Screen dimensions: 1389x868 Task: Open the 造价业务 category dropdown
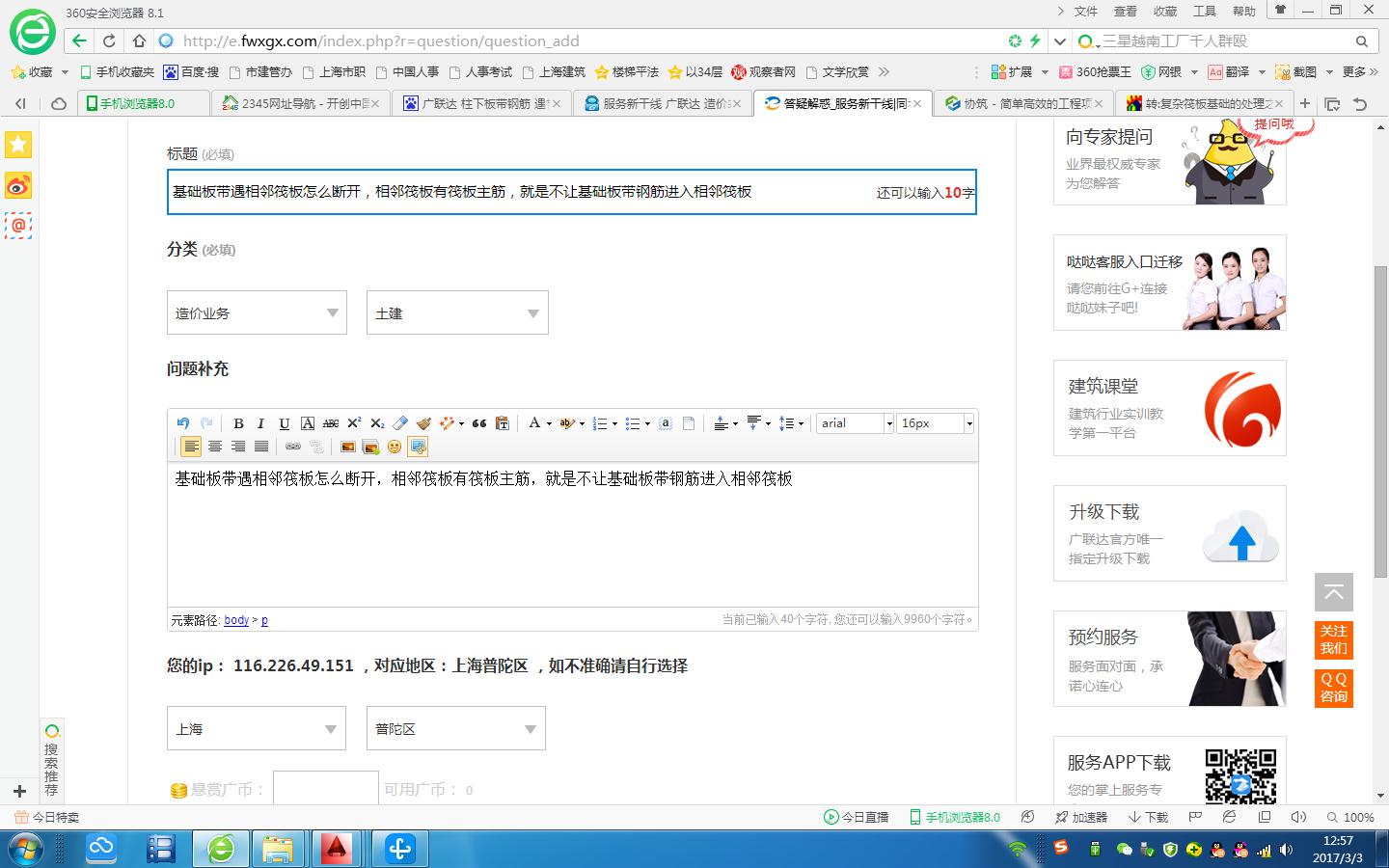tap(257, 312)
